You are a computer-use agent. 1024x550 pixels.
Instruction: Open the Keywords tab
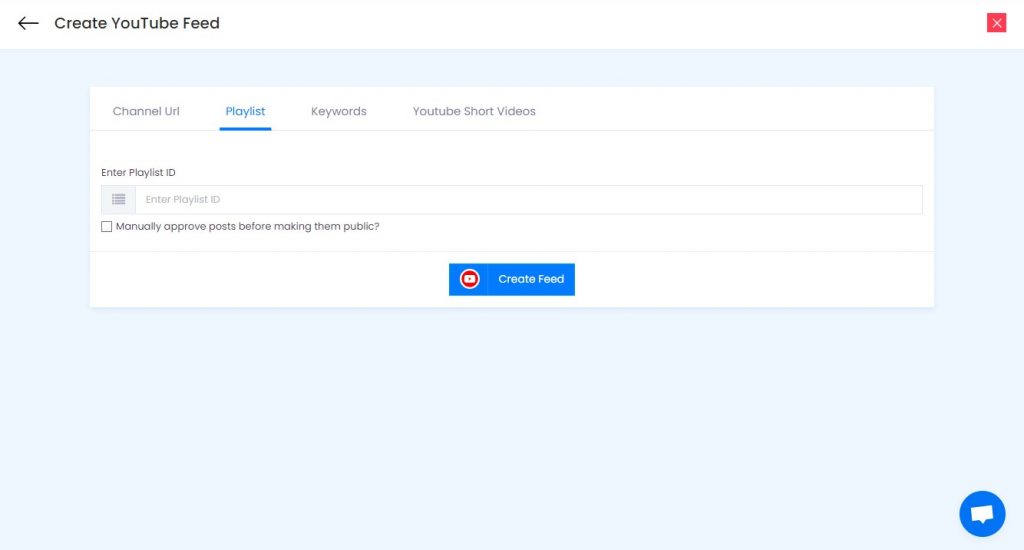click(x=338, y=111)
